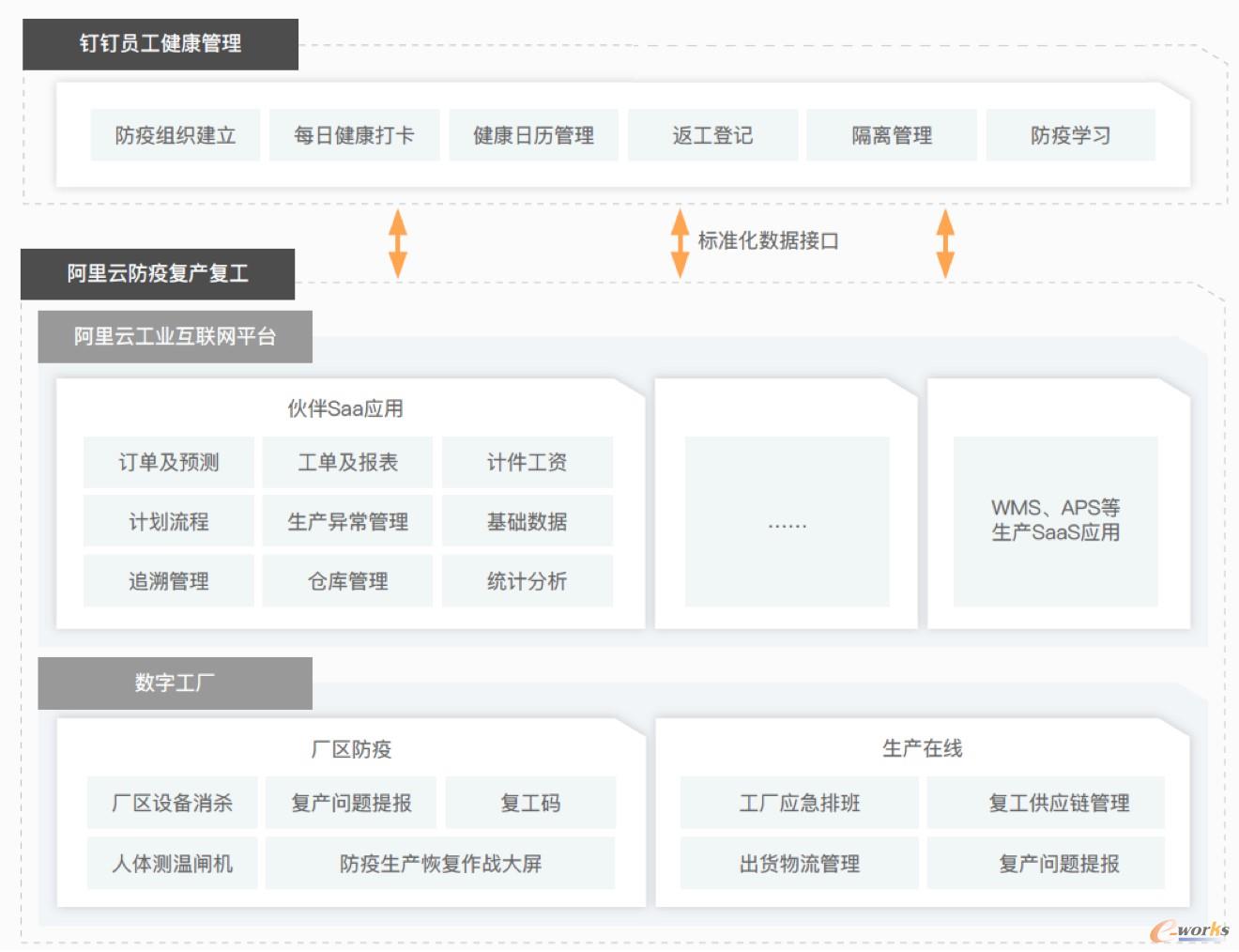Choose the 隔离管理 box
This screenshot has width=1239, height=952.
point(892,135)
